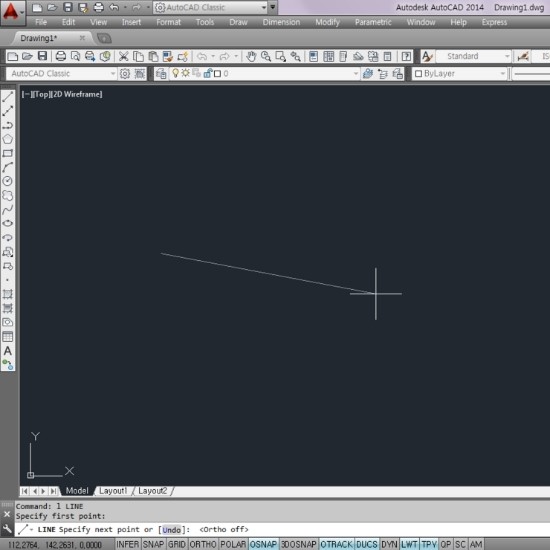Expand the Standard text style dropdown
550x550 pixels.
coord(474,56)
